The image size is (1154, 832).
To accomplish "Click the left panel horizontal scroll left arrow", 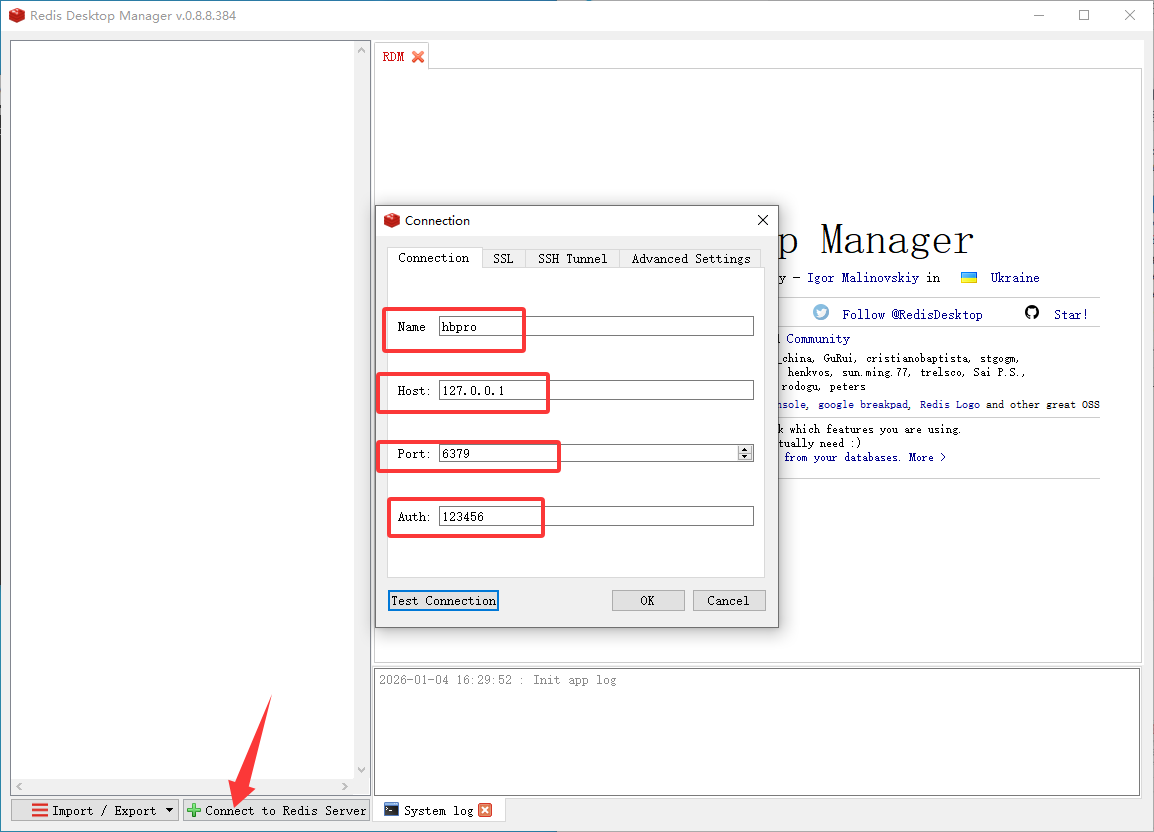I will (19, 786).
